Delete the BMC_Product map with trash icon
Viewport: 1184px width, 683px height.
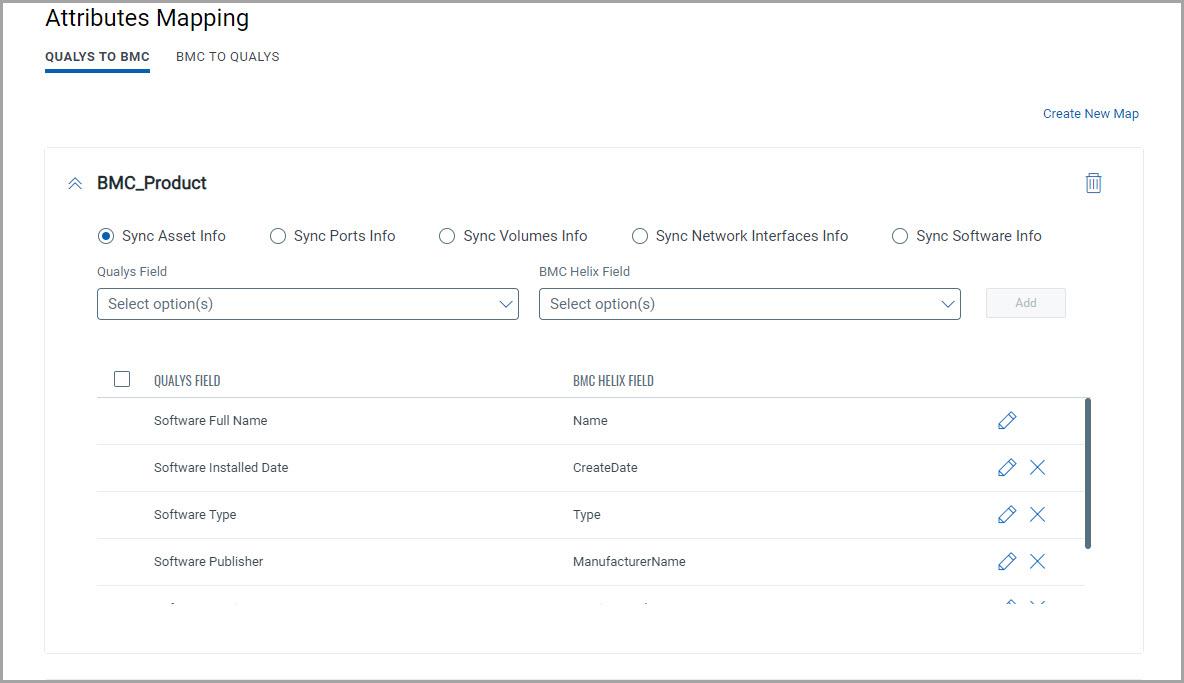coord(1093,183)
